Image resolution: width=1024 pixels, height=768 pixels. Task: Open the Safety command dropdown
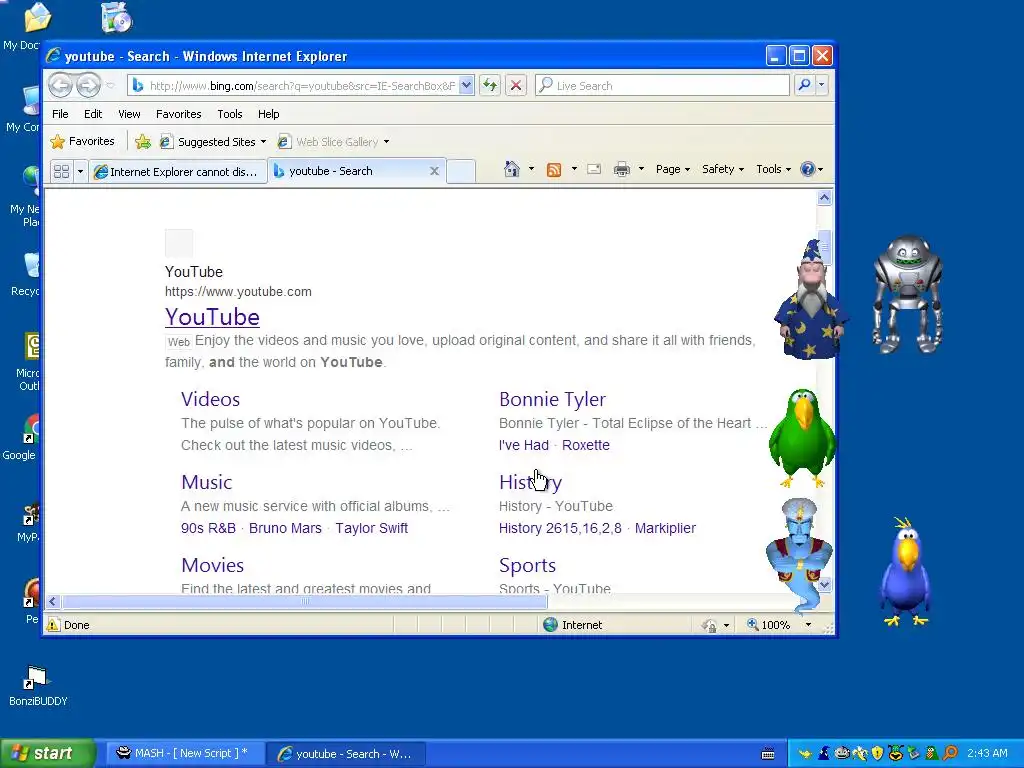(722, 169)
